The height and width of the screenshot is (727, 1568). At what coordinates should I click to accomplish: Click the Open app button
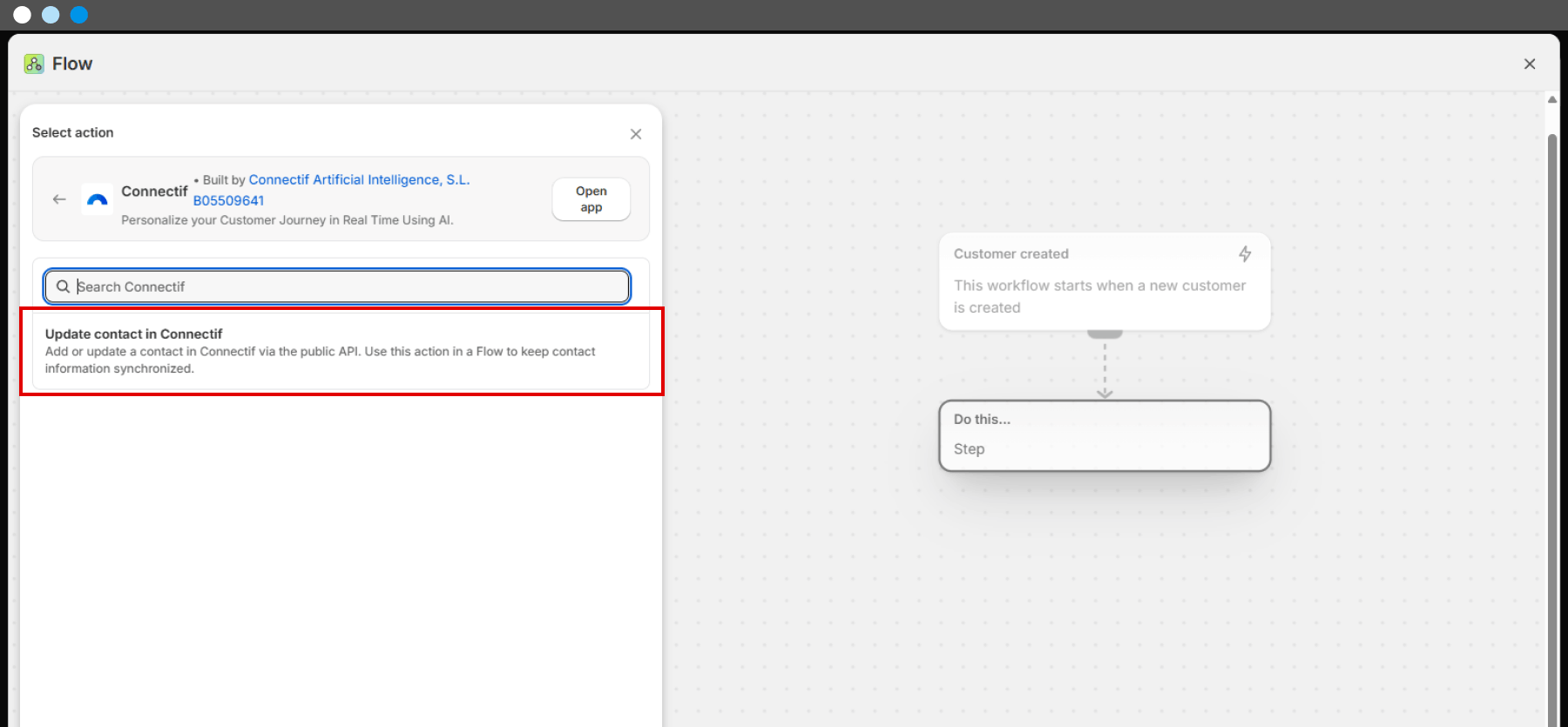pos(591,199)
